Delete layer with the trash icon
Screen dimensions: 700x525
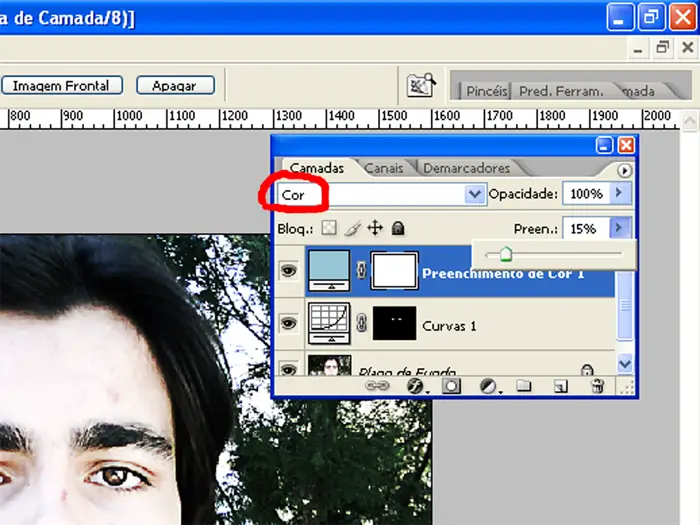pos(598,385)
